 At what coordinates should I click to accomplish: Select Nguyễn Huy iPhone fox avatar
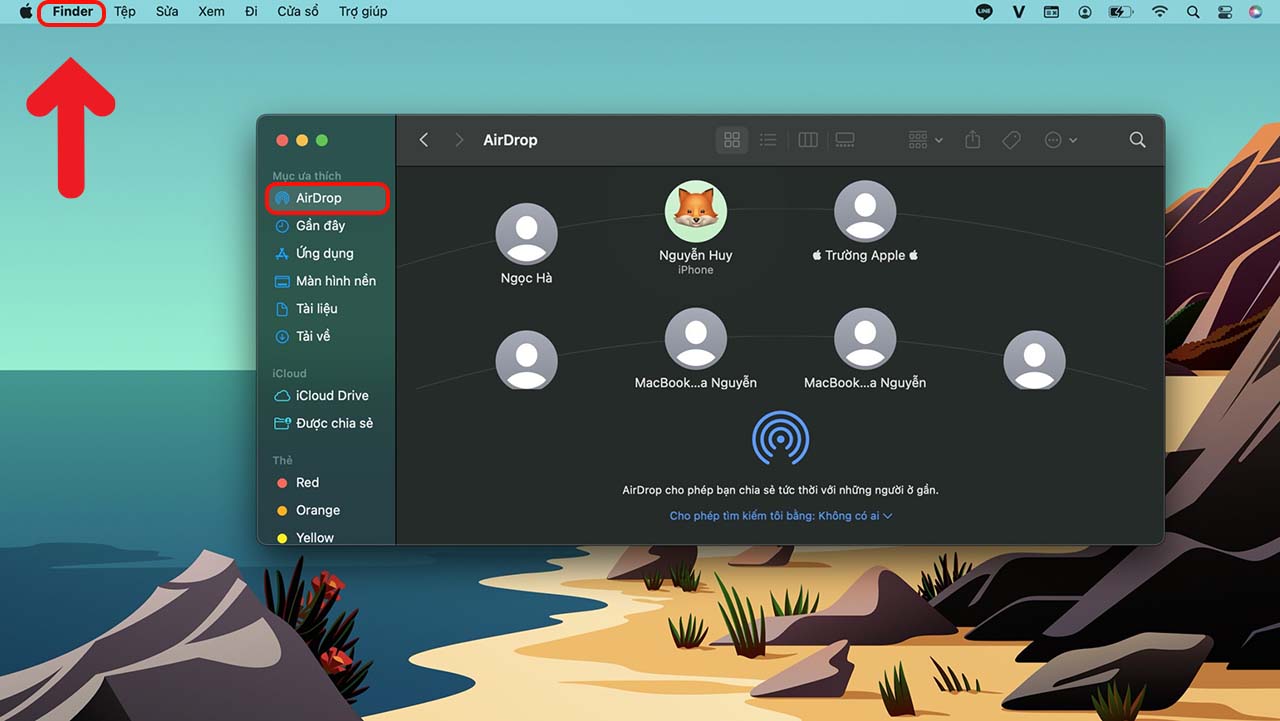point(696,212)
